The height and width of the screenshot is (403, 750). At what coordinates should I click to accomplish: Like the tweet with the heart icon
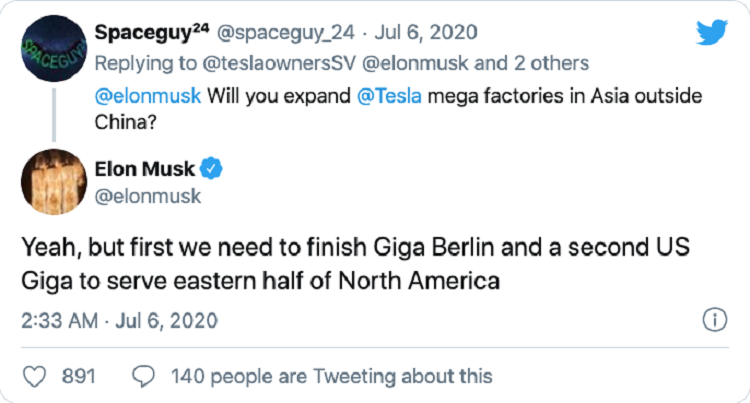coord(35,376)
